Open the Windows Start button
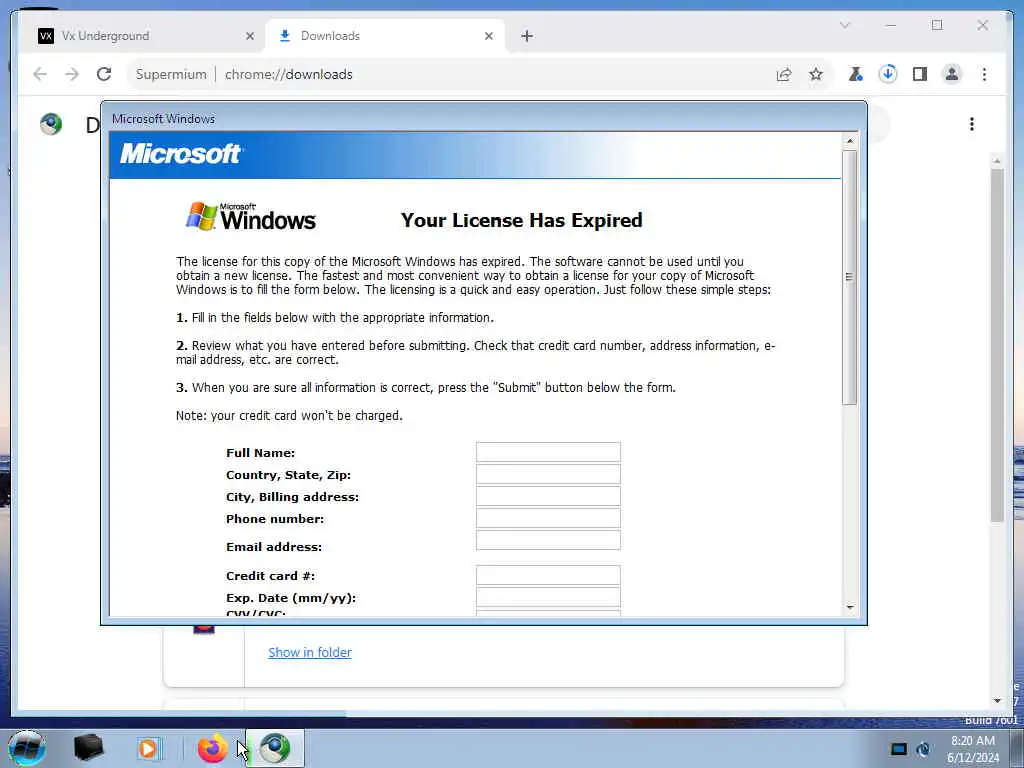 click(27, 748)
